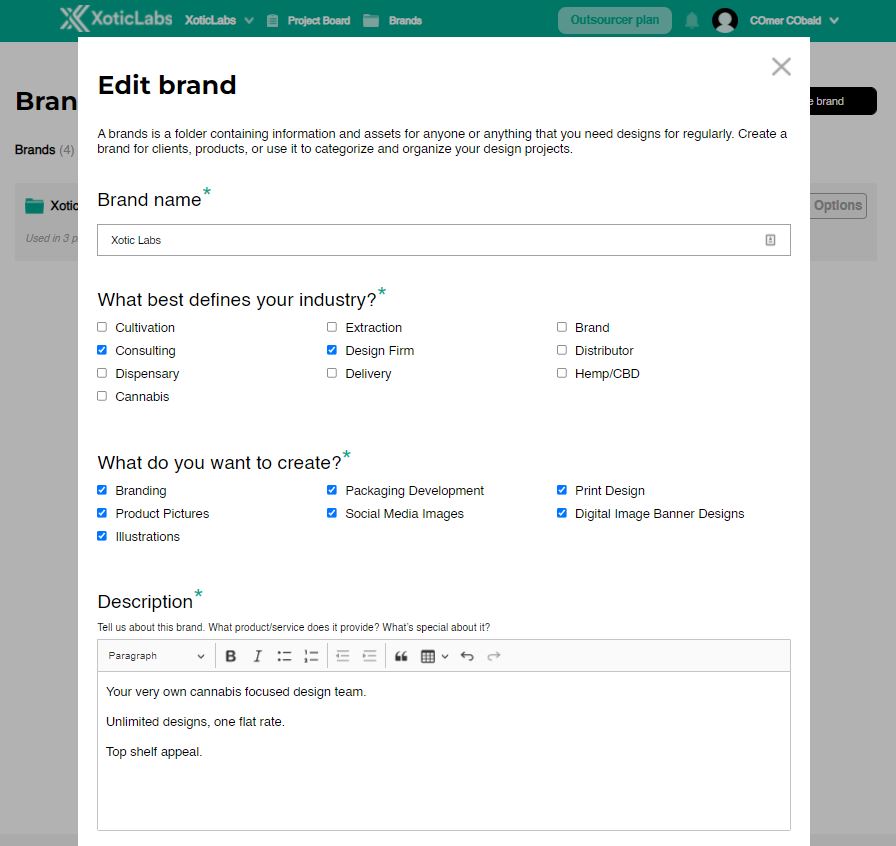This screenshot has width=896, height=846.
Task: Toggle italic formatting
Action: point(258,656)
